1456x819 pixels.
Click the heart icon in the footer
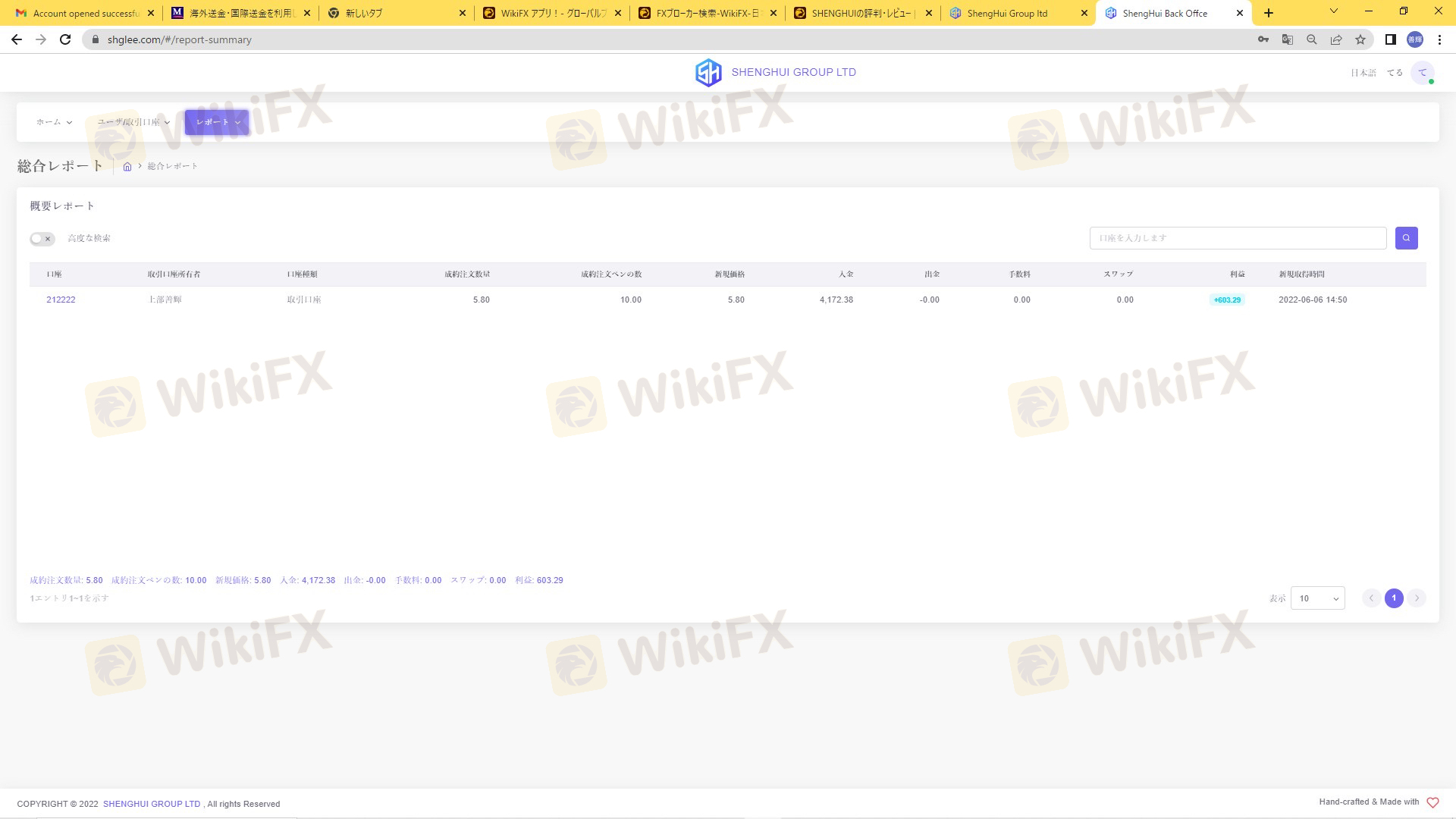tap(1432, 802)
